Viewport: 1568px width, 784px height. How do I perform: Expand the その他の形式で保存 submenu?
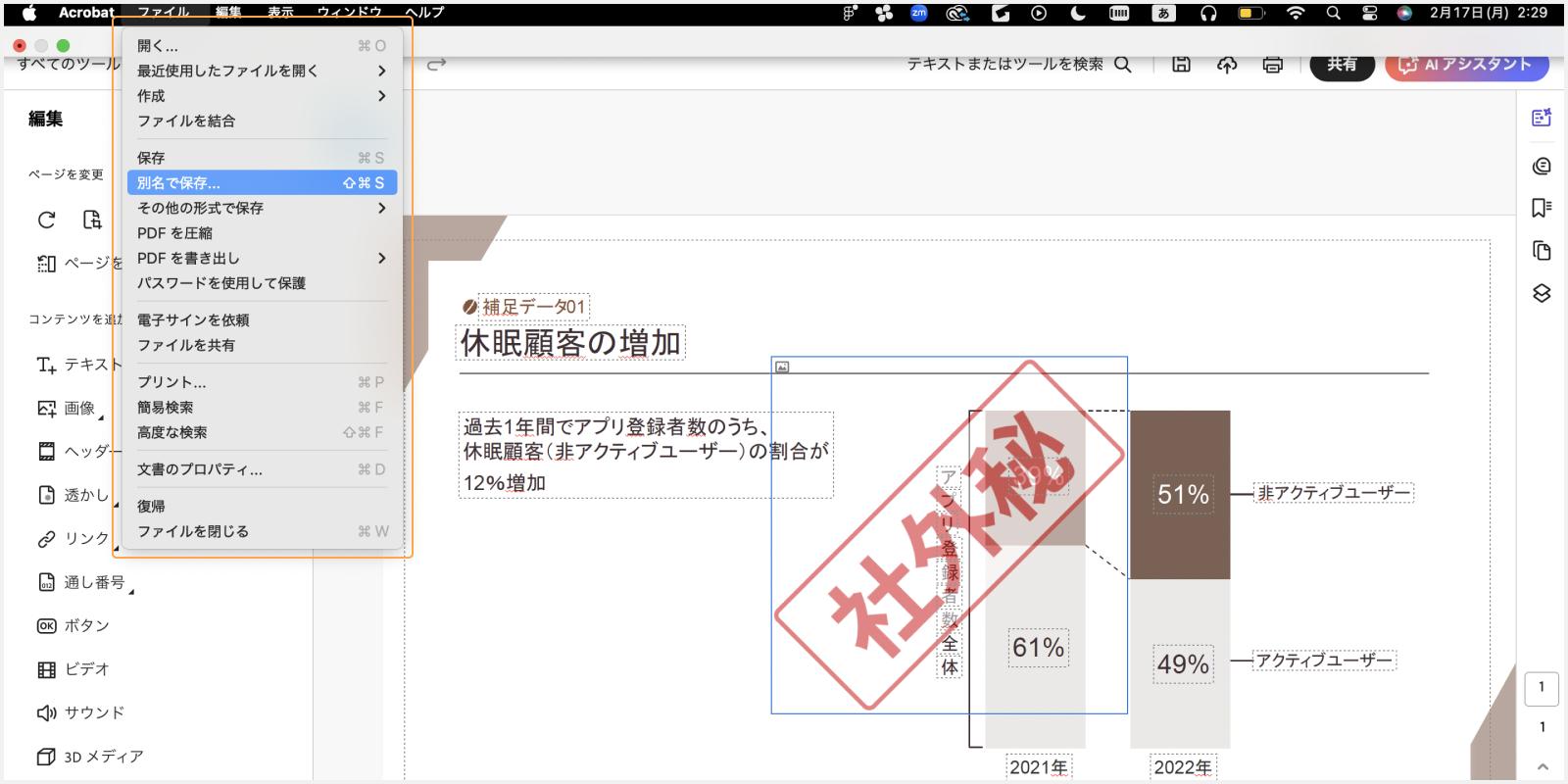click(381, 208)
